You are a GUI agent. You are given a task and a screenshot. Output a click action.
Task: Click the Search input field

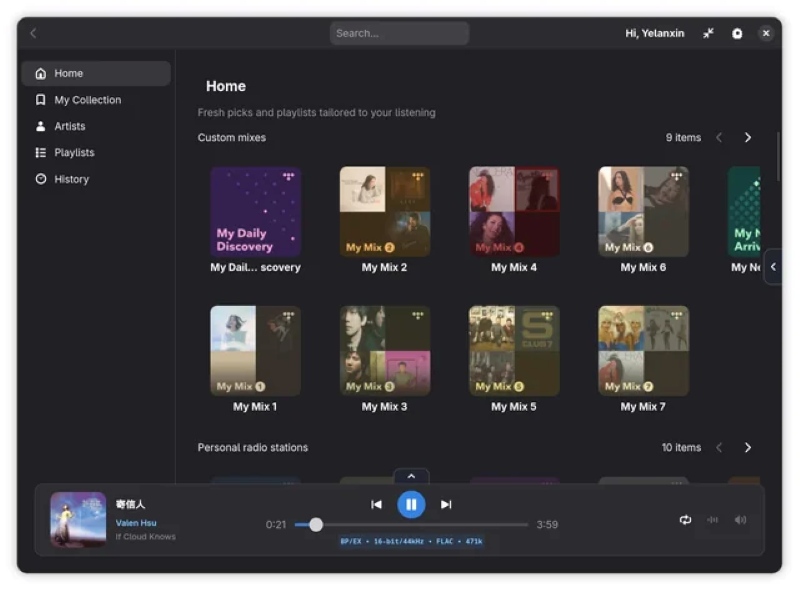[x=399, y=32]
